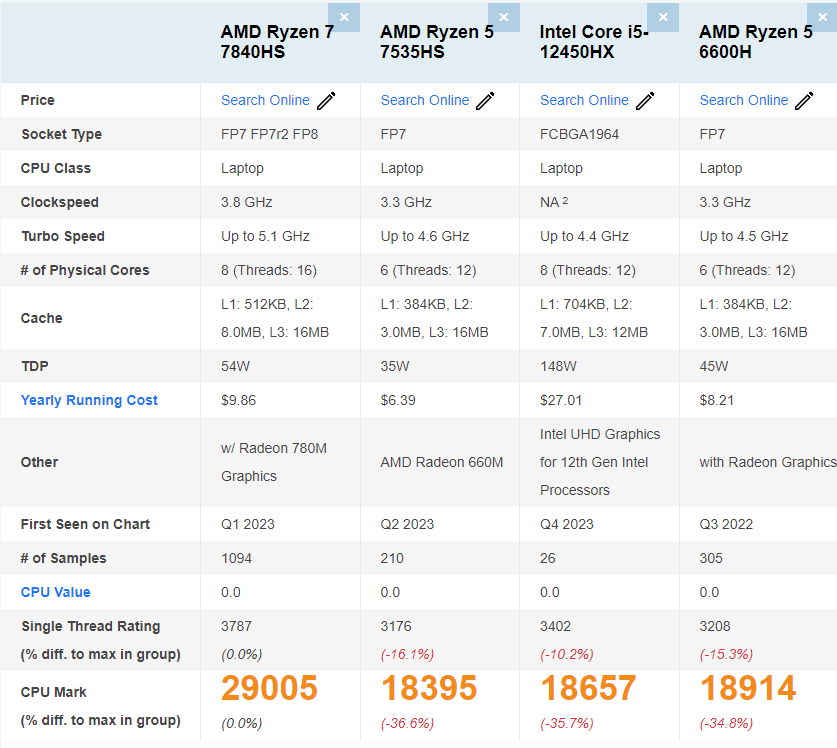Click the CPU Mark score 18914
This screenshot has height=748, width=837.
tap(748, 688)
